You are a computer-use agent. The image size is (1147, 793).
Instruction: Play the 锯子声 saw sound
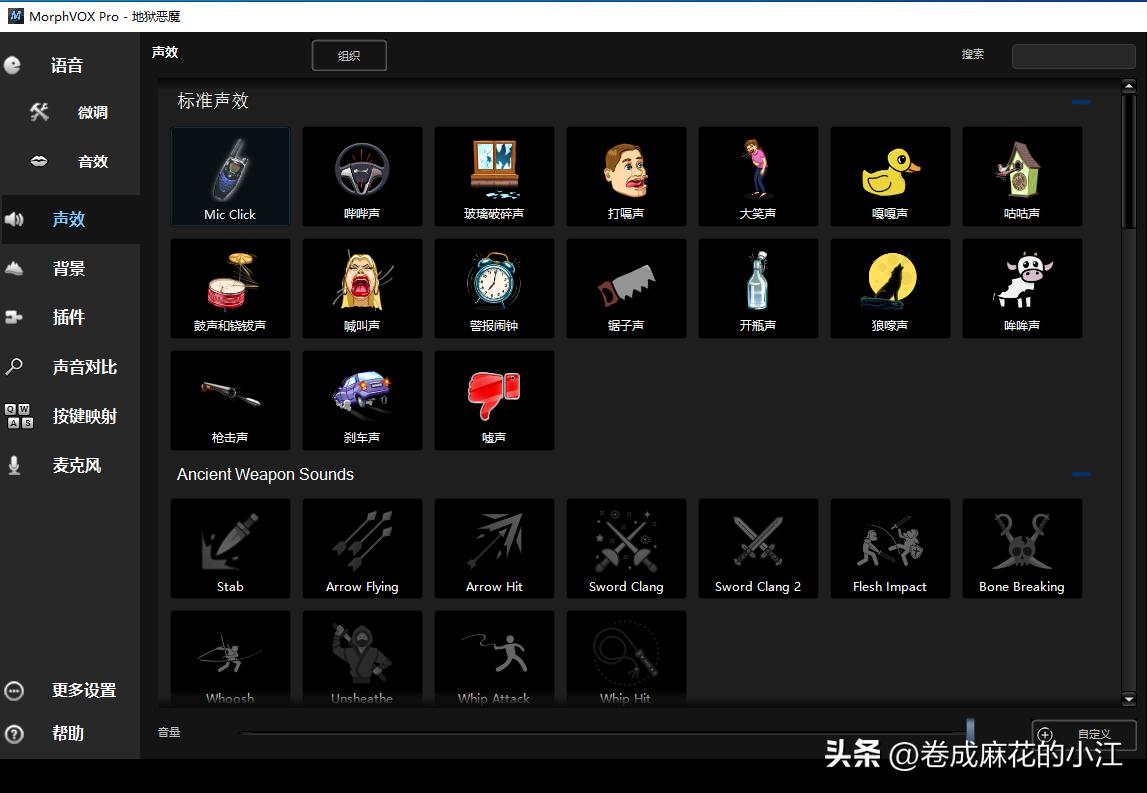(x=626, y=288)
